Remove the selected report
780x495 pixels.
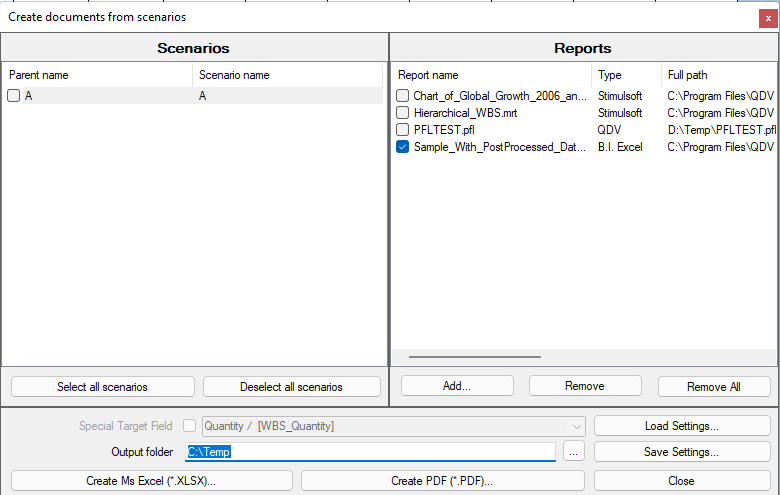coord(585,386)
